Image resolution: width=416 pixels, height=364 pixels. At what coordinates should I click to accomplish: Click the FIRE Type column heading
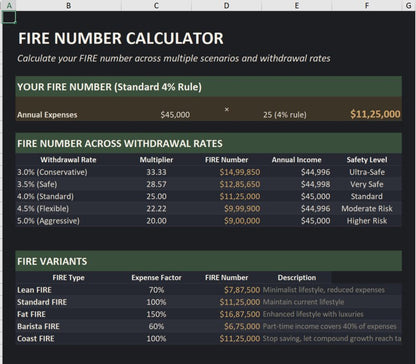(68, 278)
